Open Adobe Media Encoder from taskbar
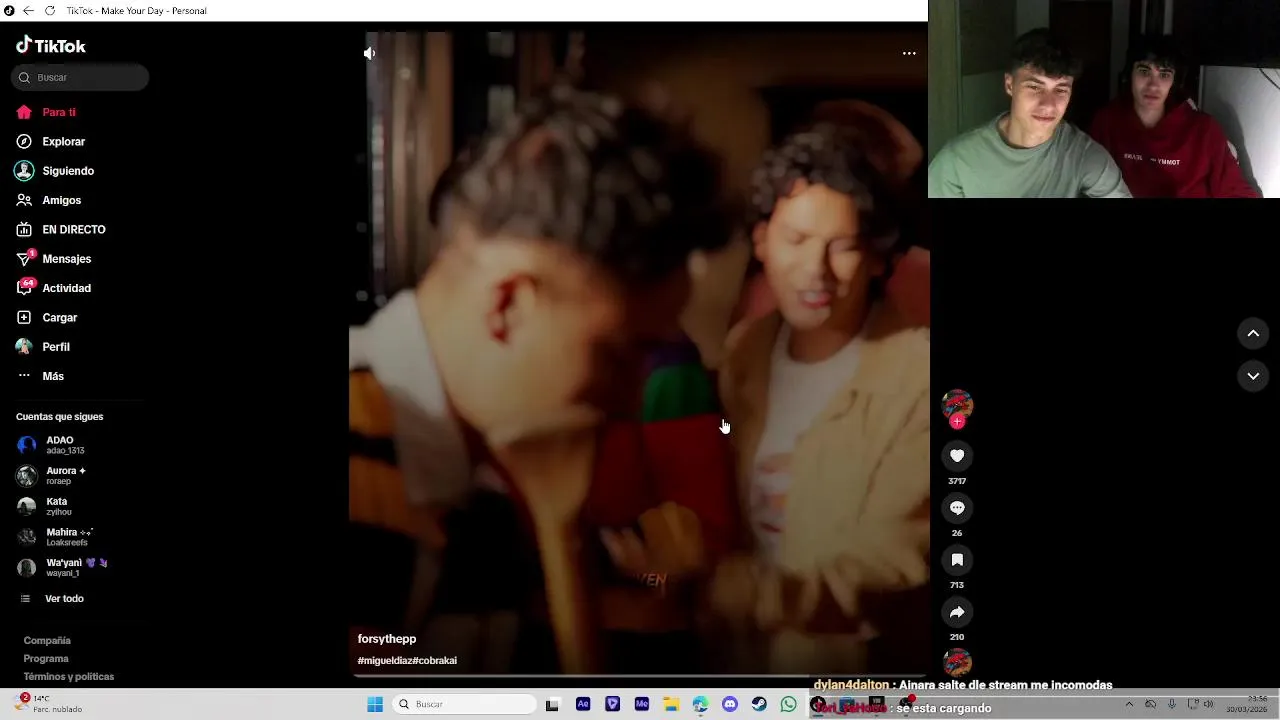 [x=642, y=704]
